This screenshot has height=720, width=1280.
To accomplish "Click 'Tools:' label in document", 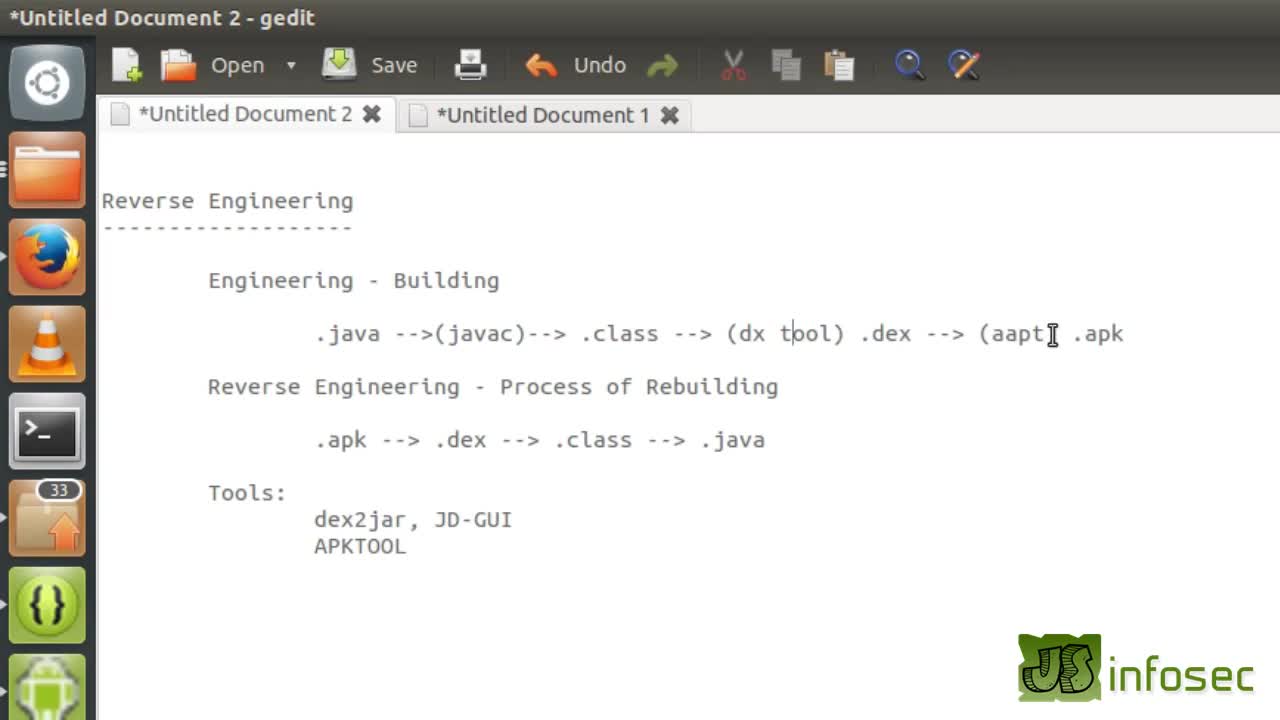I will [x=247, y=493].
